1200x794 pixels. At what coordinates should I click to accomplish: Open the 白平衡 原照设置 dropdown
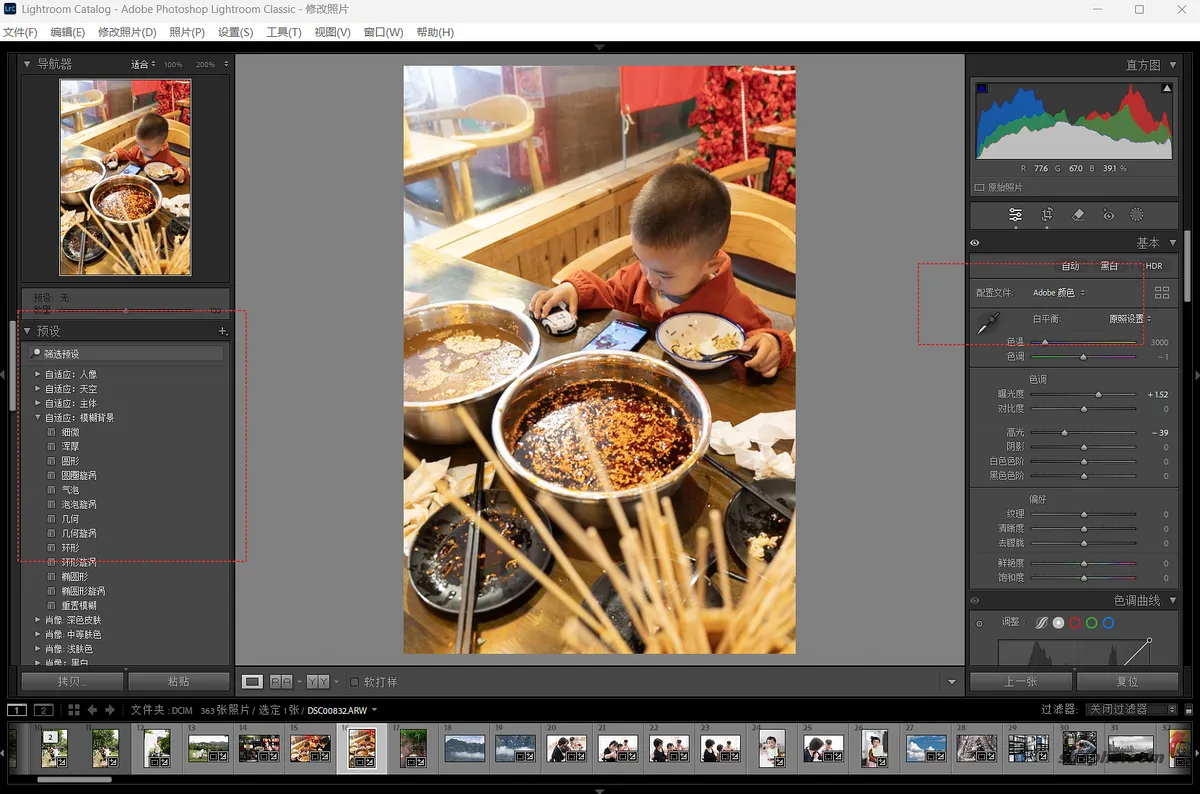coord(1125,318)
